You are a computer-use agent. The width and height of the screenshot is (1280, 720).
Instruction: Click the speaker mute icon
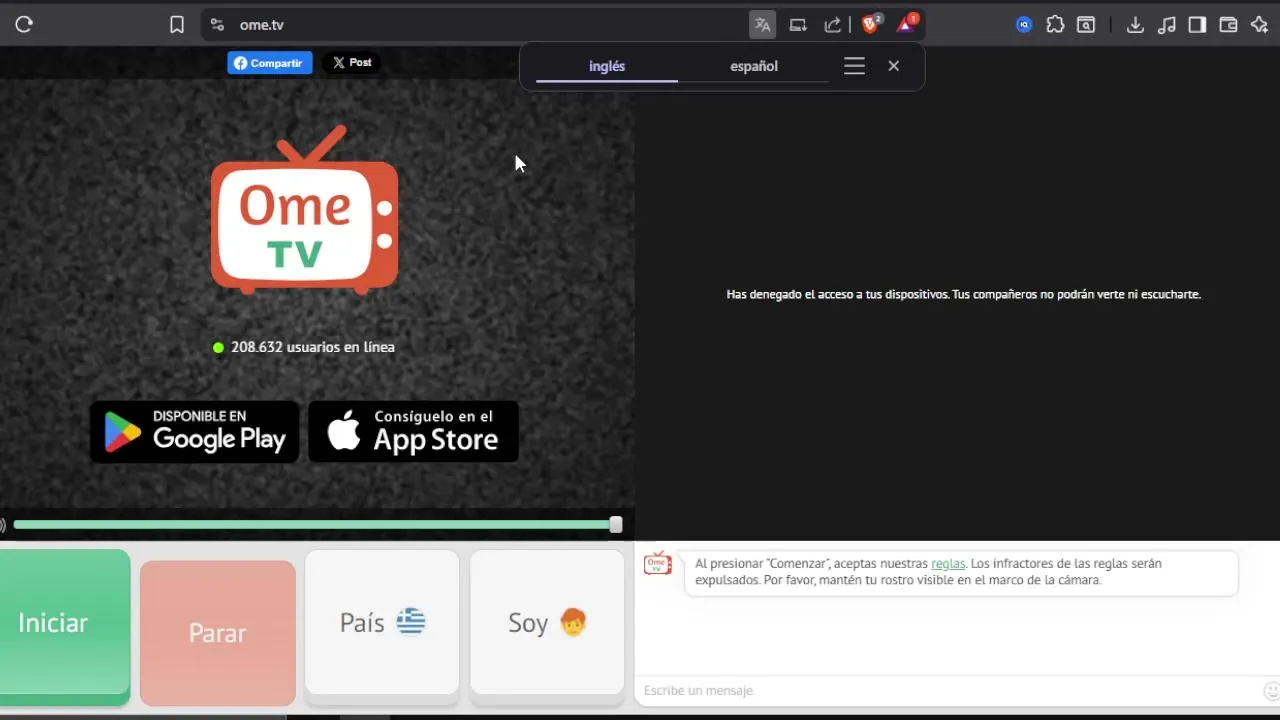click(3, 525)
